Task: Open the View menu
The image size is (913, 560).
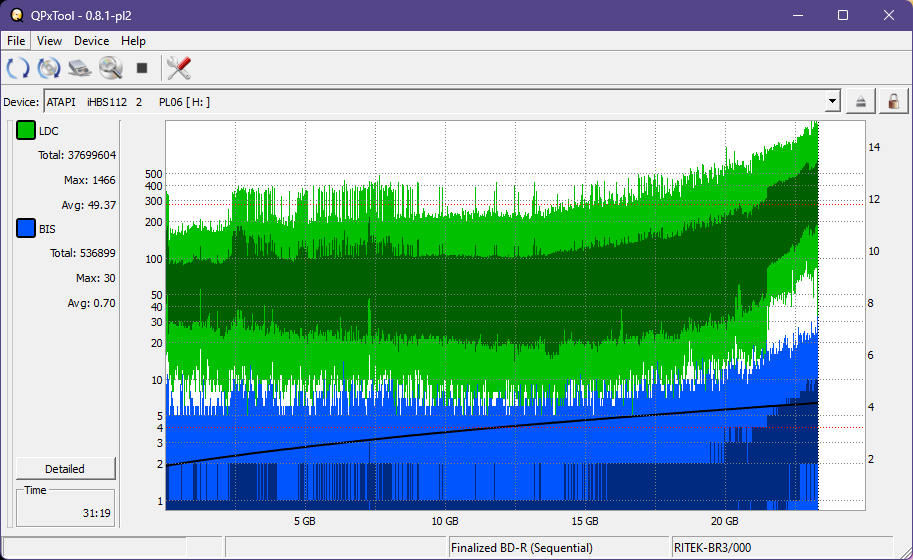Action: click(49, 41)
